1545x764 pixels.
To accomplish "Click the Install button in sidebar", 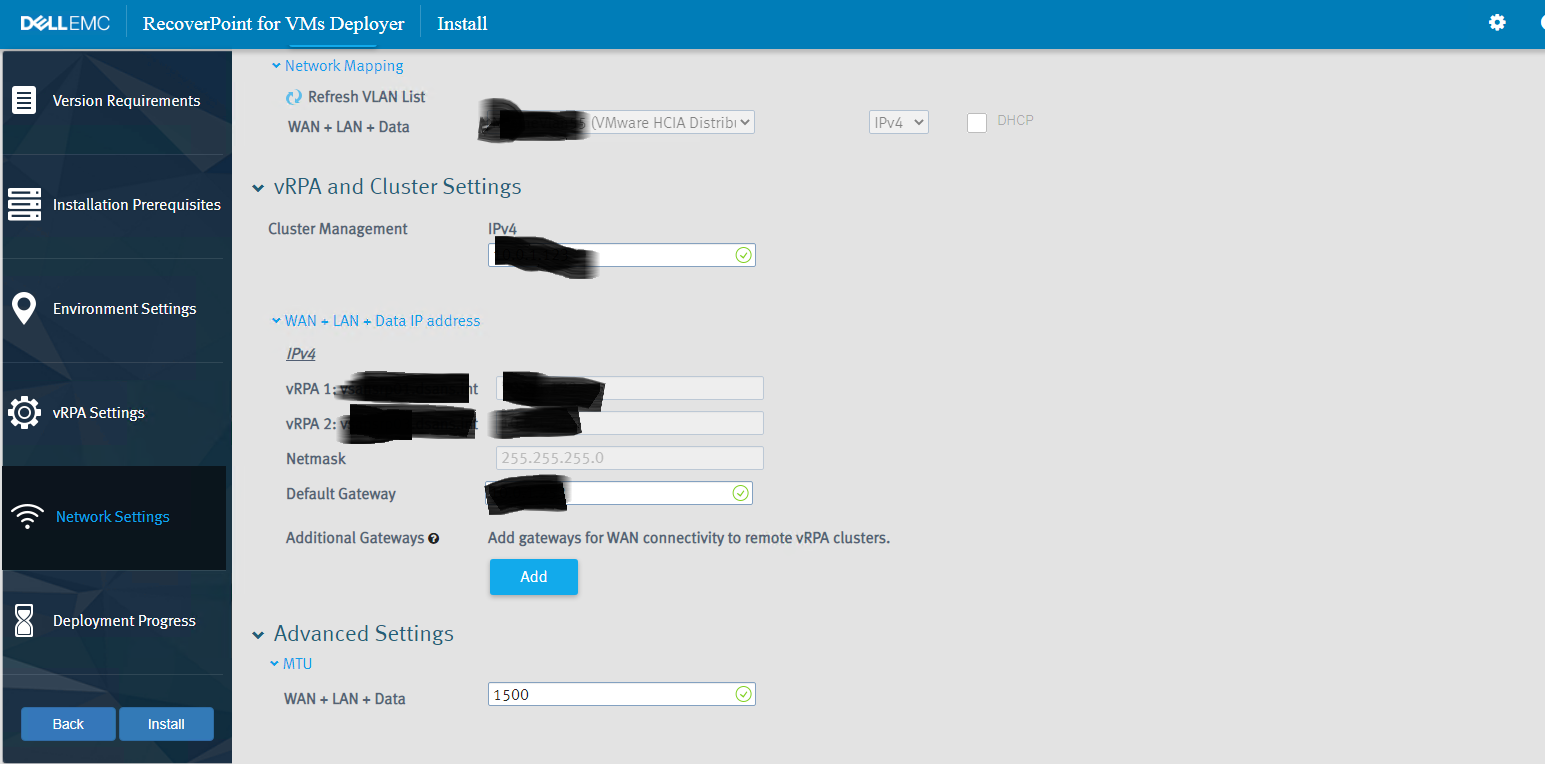I will (x=166, y=724).
